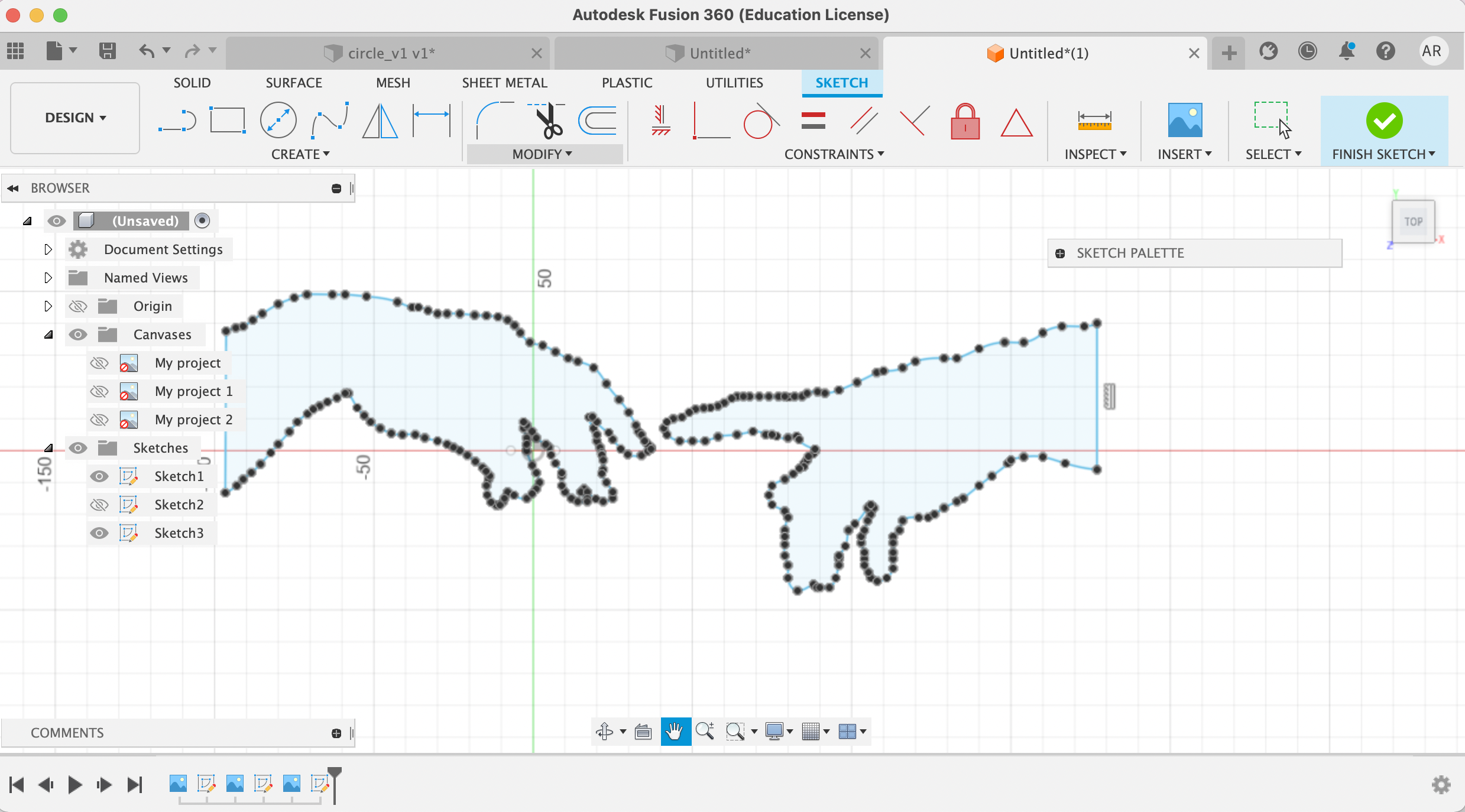Toggle visibility of Canvases folder
Viewport: 1465px width, 812px height.
coord(77,334)
